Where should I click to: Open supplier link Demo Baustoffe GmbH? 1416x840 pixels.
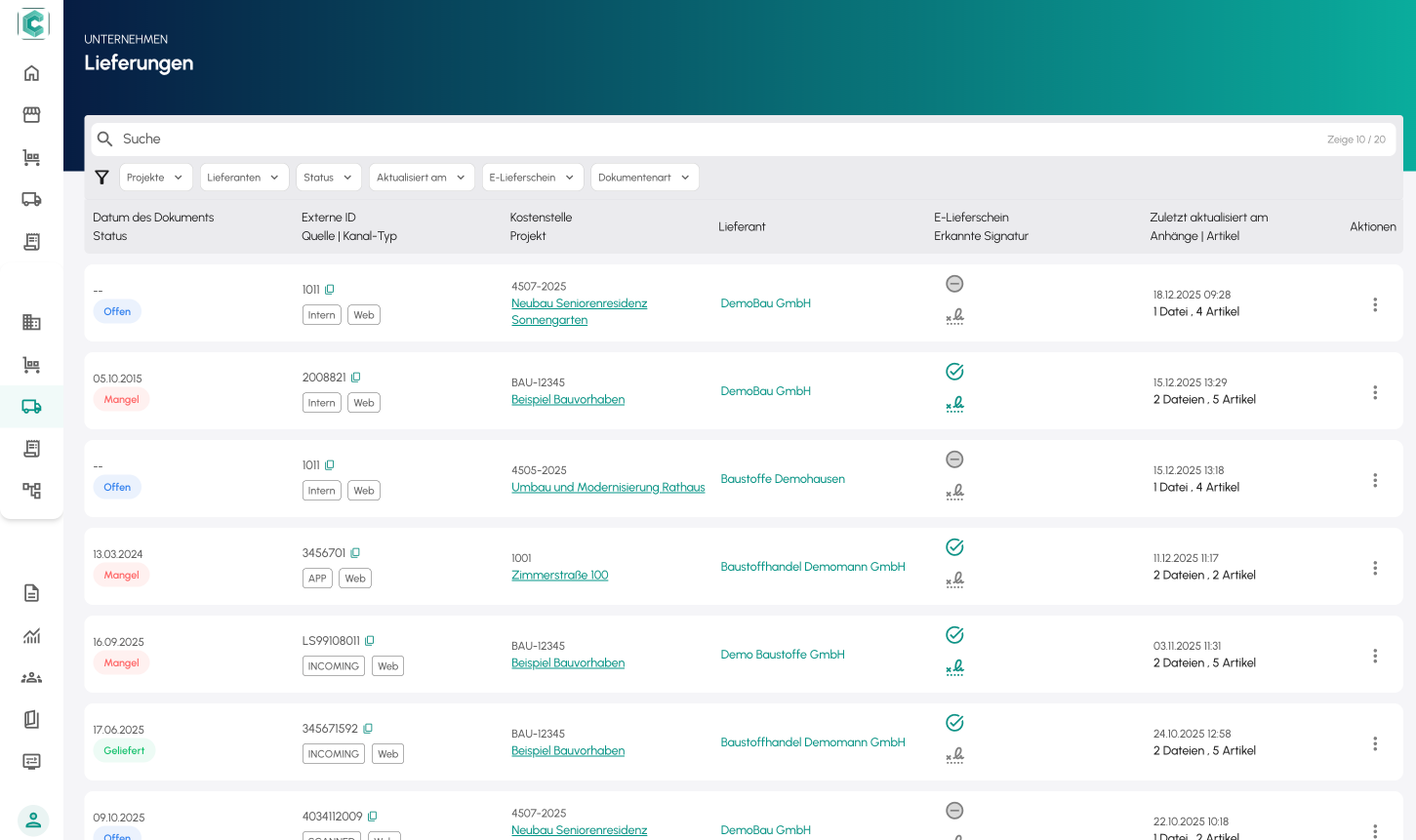[783, 655]
